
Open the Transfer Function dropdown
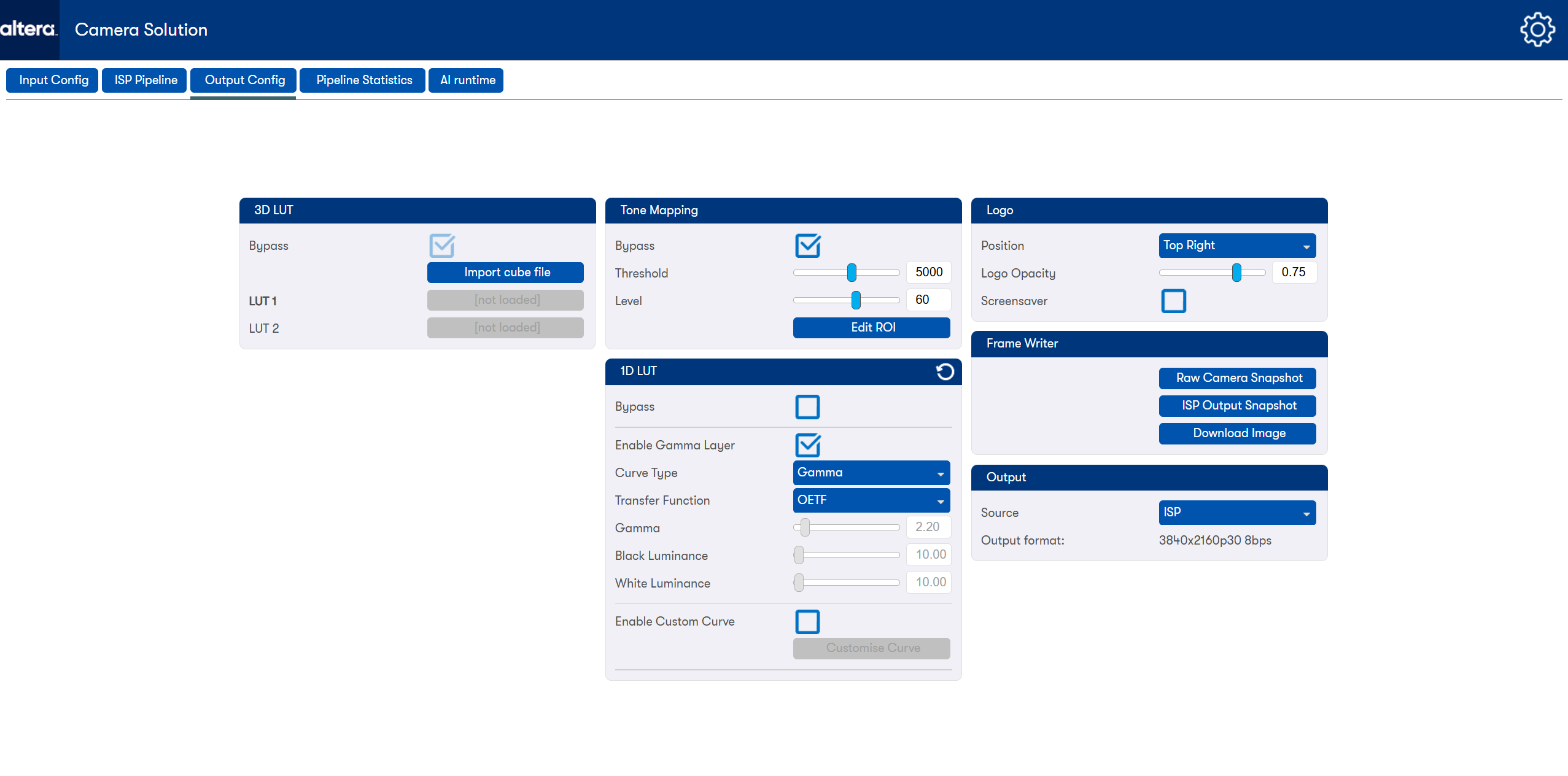871,500
